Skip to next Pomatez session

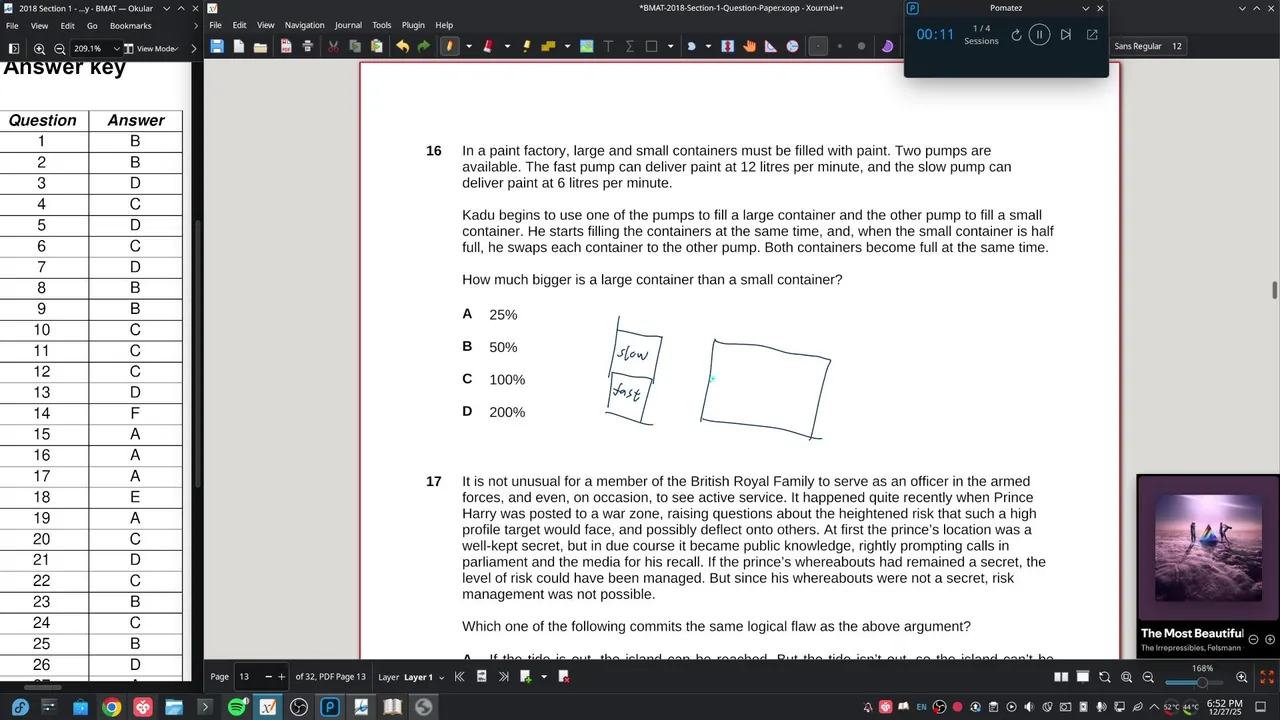(1066, 34)
